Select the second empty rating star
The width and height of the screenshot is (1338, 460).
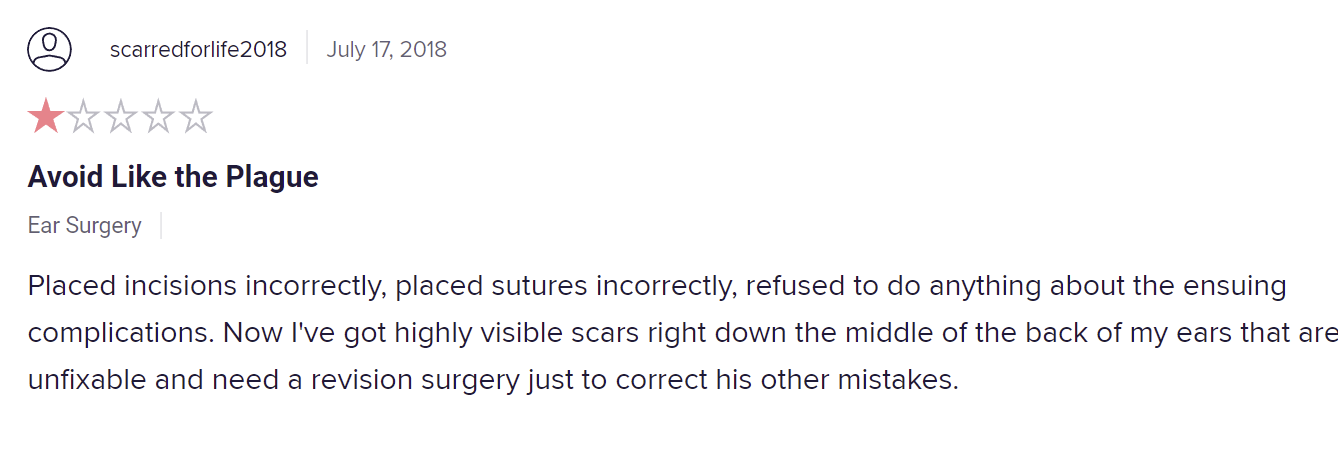[x=83, y=117]
